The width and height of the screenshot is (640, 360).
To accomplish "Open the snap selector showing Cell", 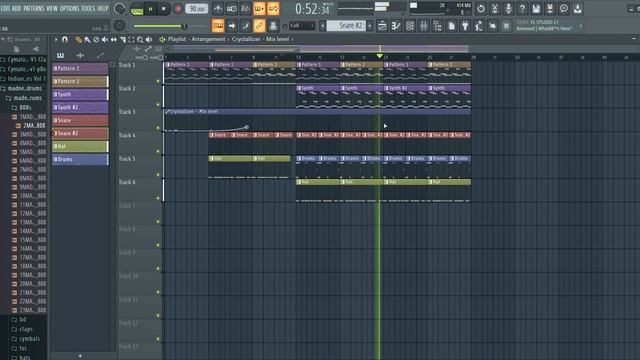I will [x=302, y=26].
